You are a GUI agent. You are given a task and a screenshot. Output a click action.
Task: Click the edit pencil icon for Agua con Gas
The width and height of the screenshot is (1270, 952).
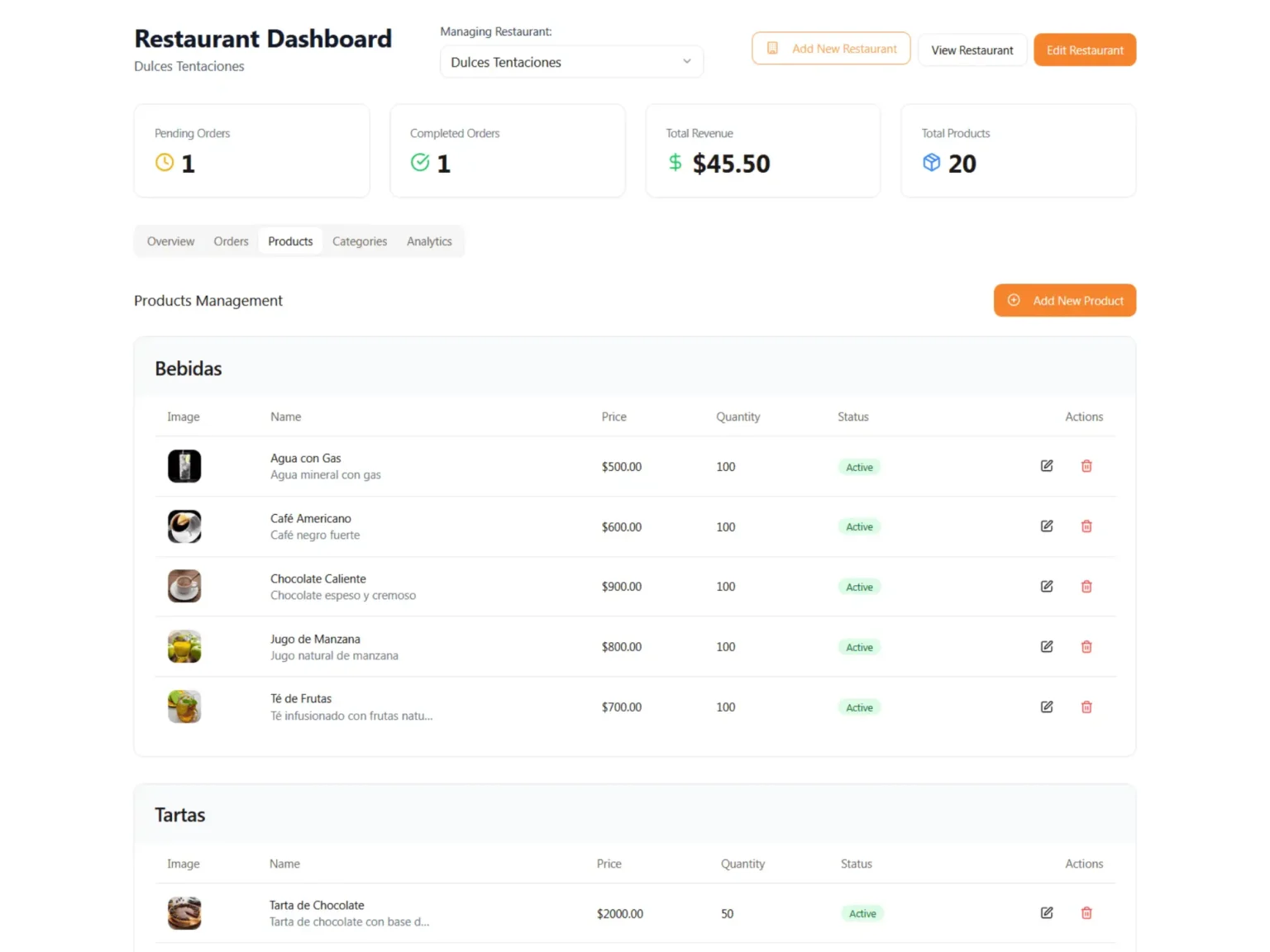pyautogui.click(x=1046, y=465)
